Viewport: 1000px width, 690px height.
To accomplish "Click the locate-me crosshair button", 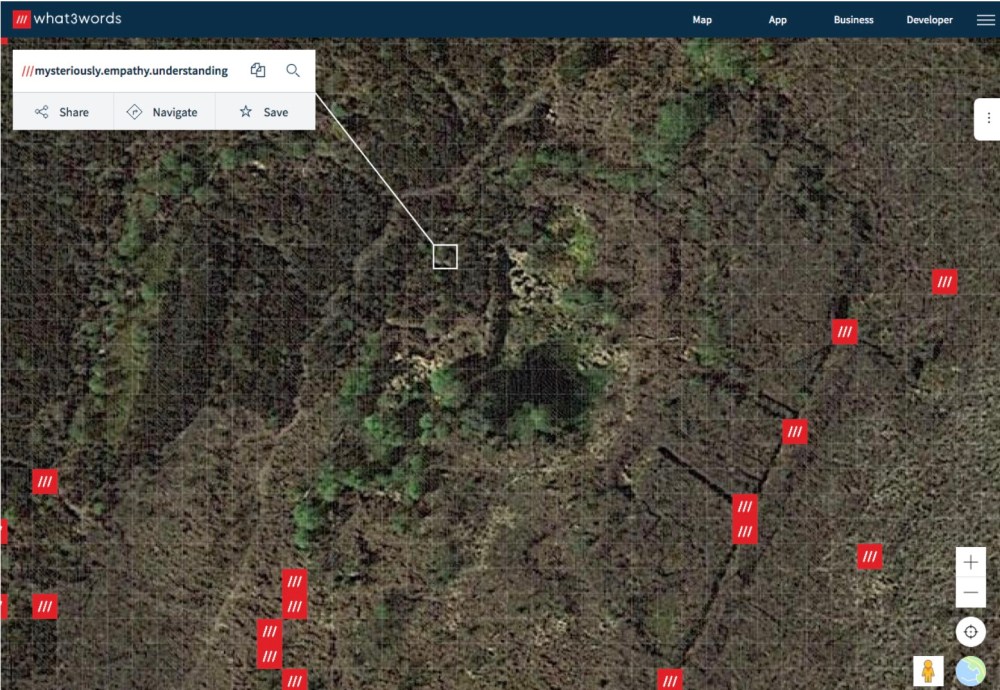I will [971, 631].
